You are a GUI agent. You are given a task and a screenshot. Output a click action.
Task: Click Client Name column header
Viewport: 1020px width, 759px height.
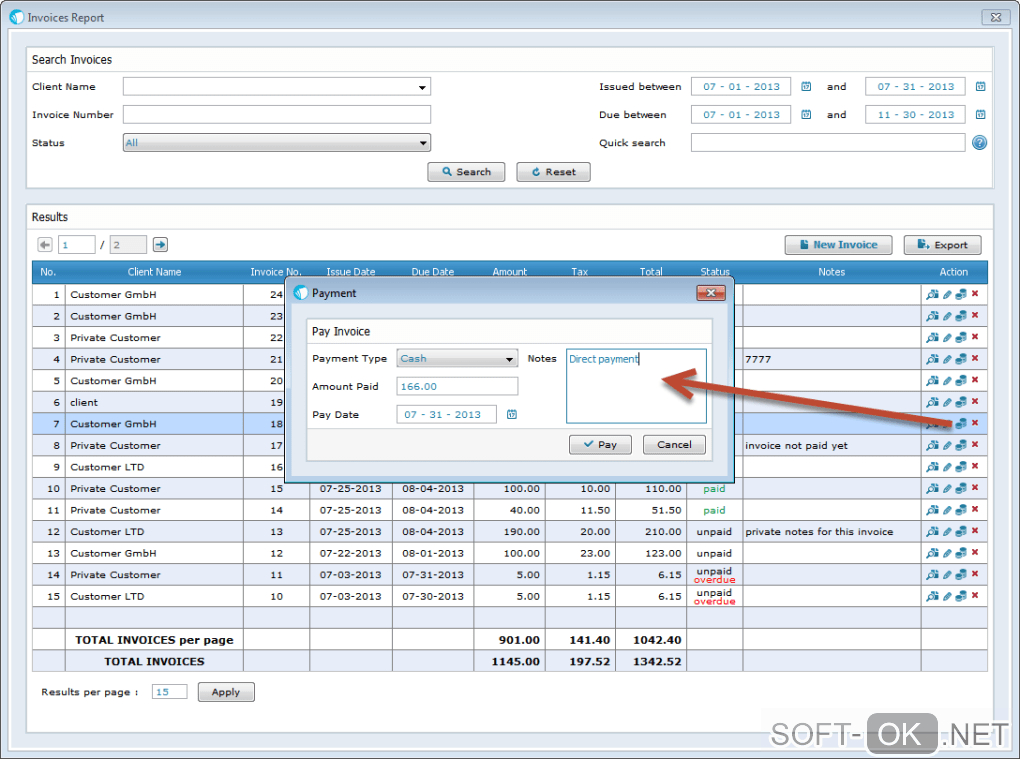(154, 272)
